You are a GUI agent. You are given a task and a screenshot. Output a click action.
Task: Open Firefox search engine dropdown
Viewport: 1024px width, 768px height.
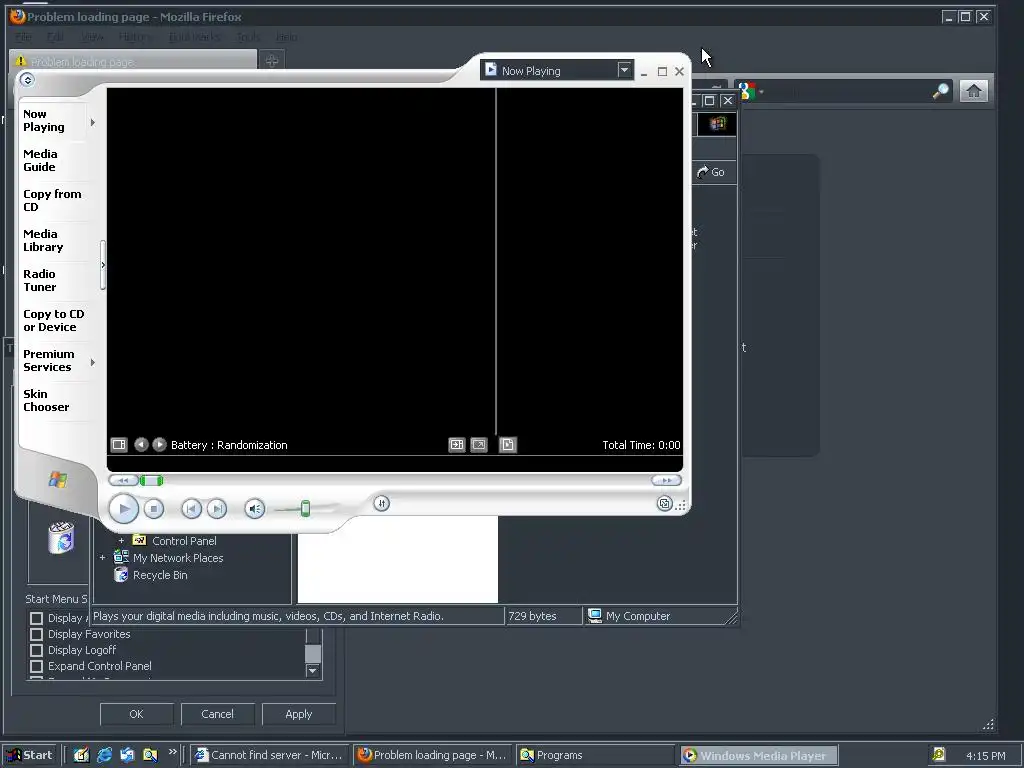[x=750, y=91]
